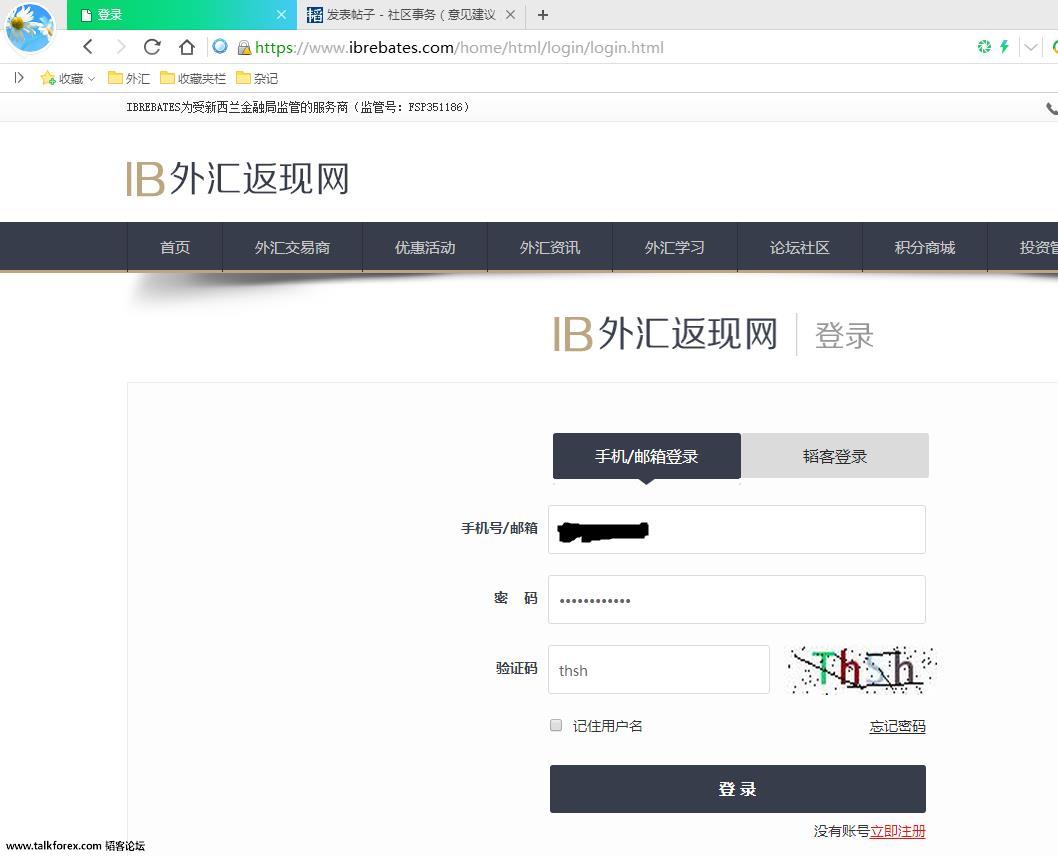Screen dimensions: 1058x856
Task: Click the 立即注册 register link
Action: click(x=897, y=831)
